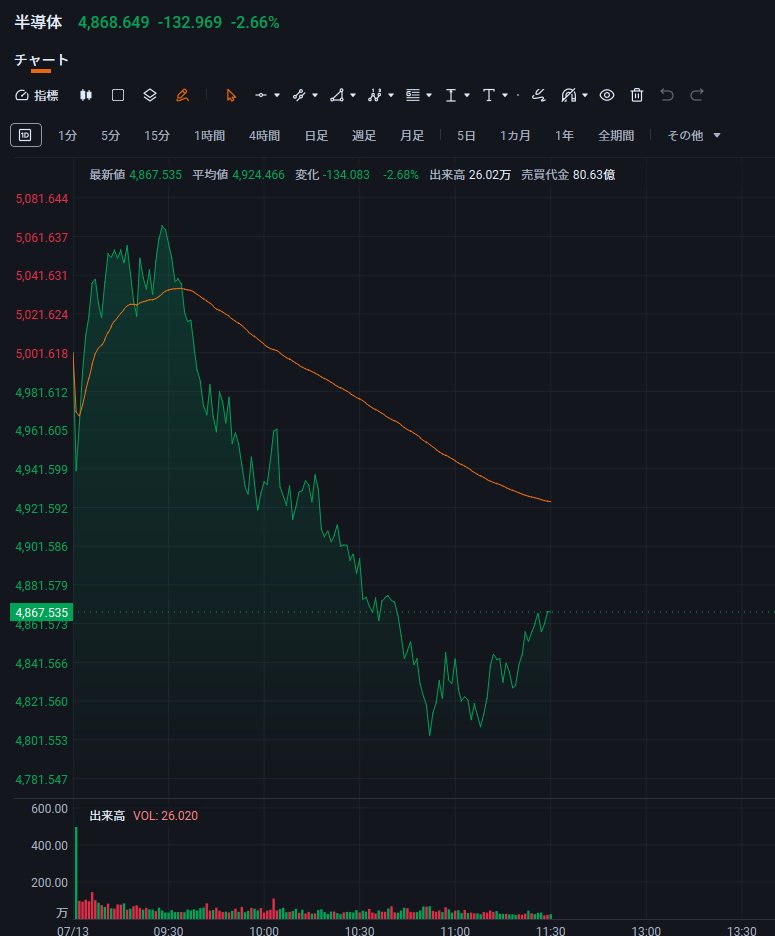Click the 出来高 volume panel label
Viewport: 775px width, 936px height.
pyautogui.click(x=107, y=815)
